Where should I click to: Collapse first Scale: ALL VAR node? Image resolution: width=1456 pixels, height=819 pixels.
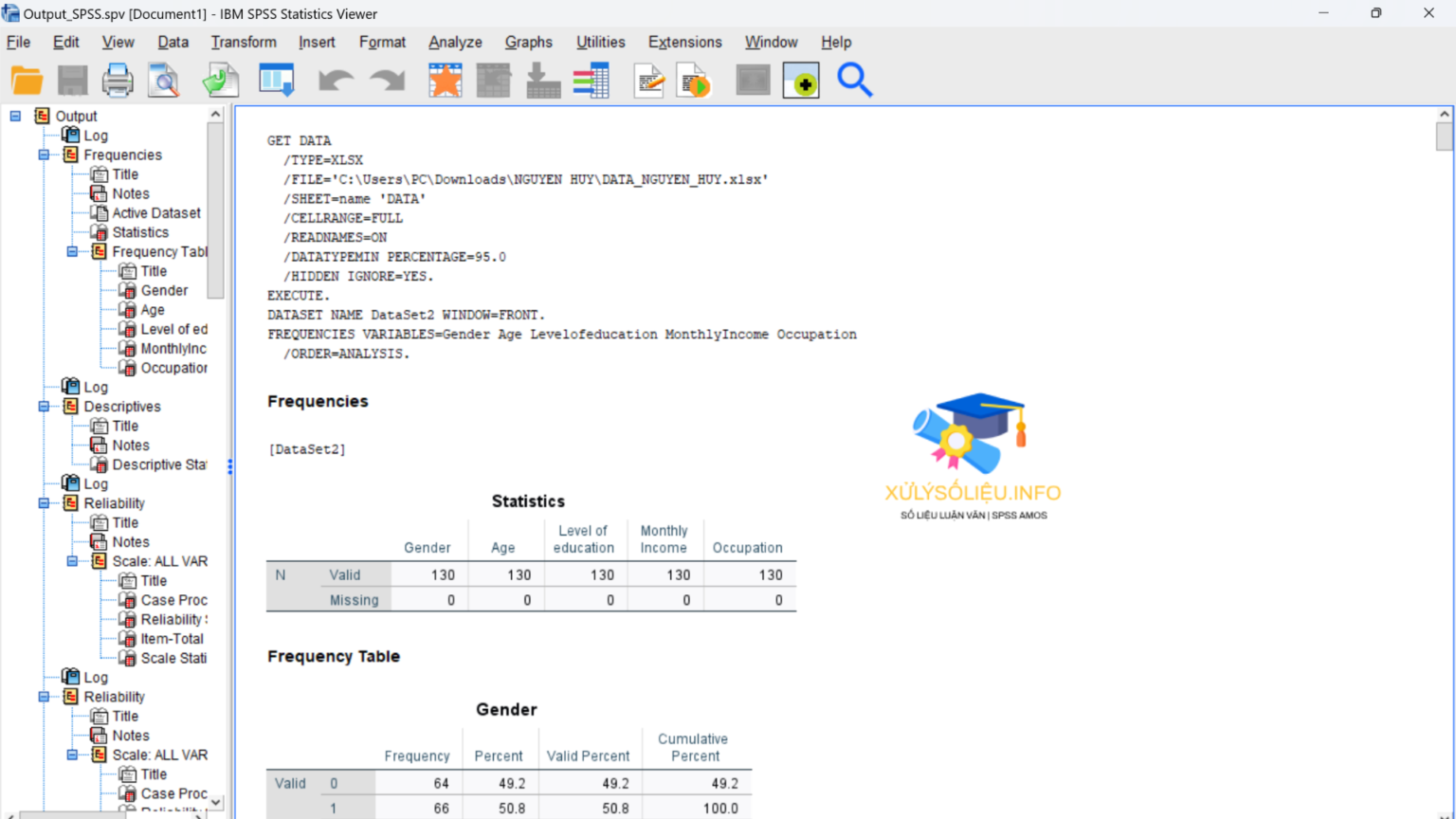coord(72,561)
